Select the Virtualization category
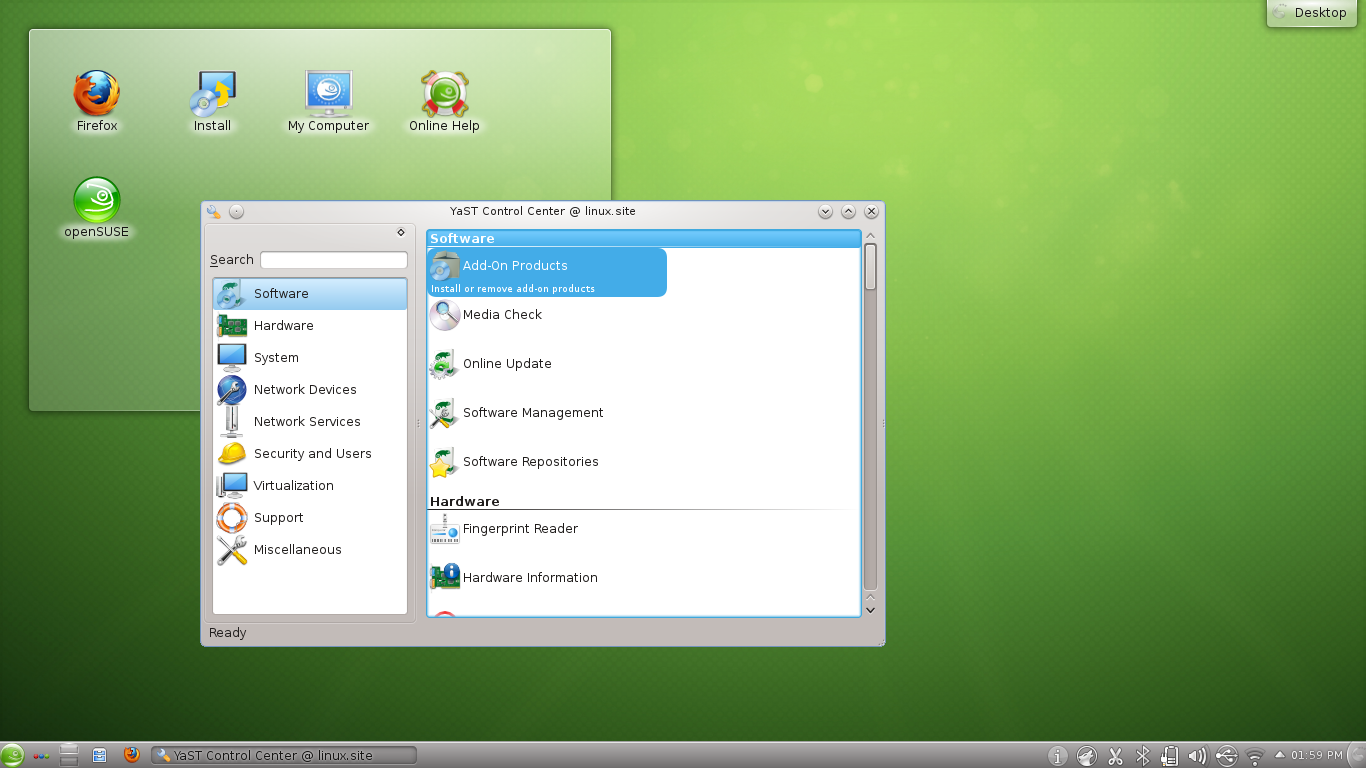 tap(310, 486)
